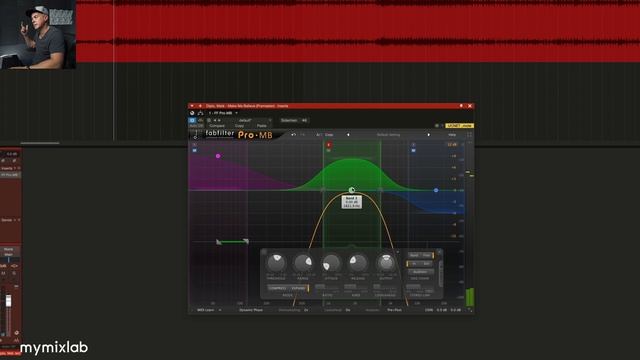Select Expand mode
The width and height of the screenshot is (640, 360).
tap(298, 288)
